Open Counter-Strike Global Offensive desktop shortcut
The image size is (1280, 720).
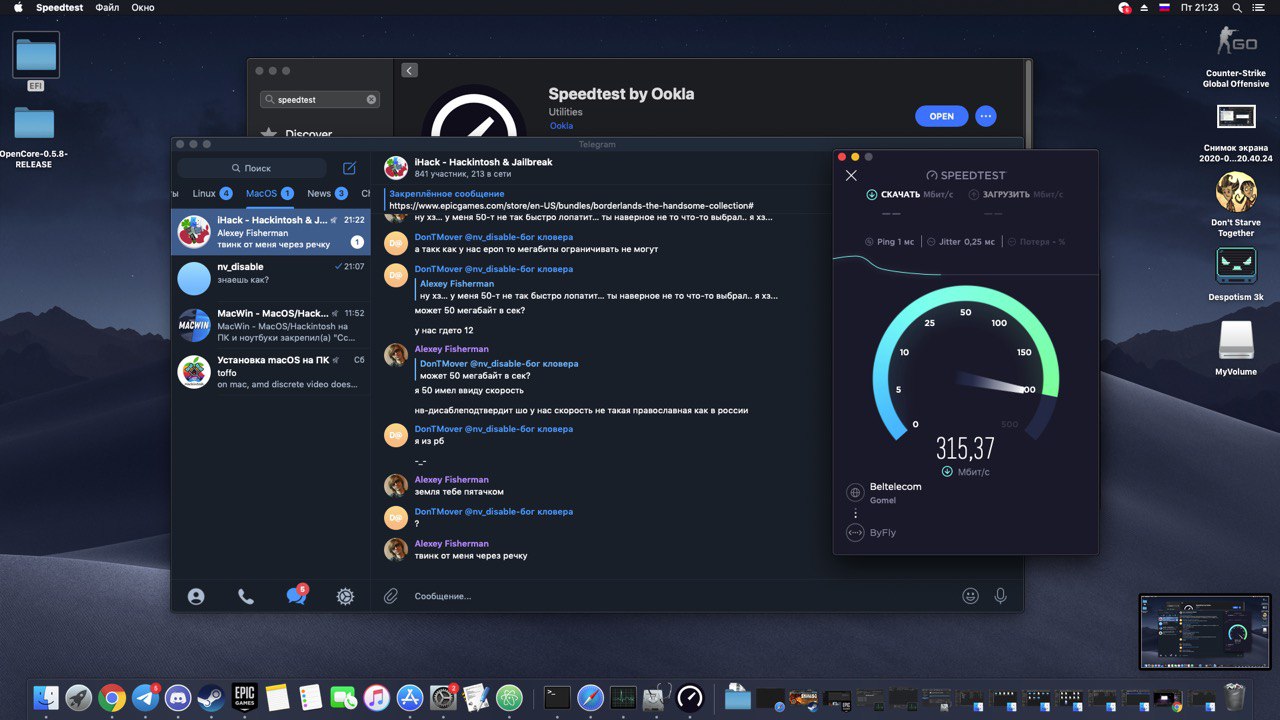pos(1236,42)
